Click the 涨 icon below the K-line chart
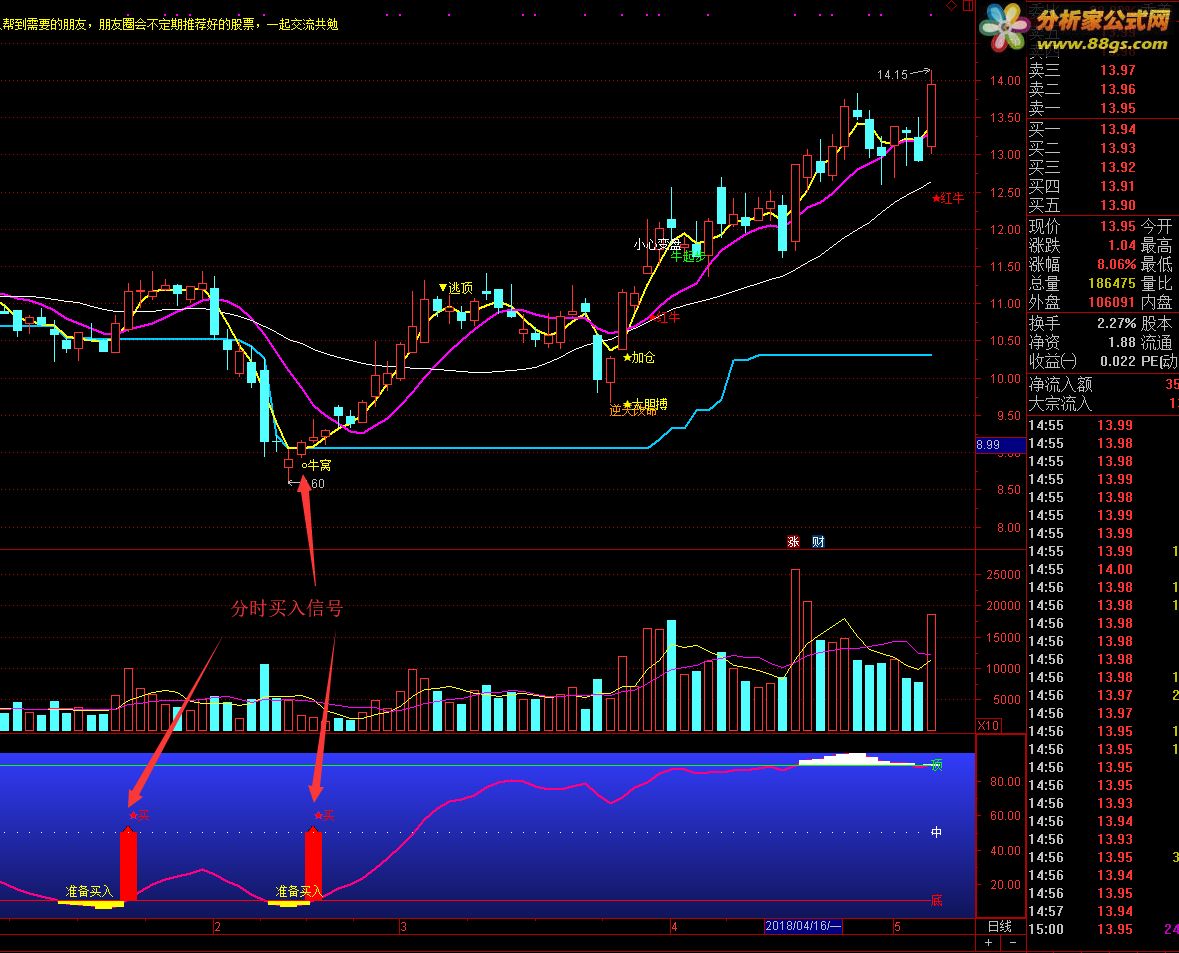This screenshot has height=953, width=1179. coord(793,542)
